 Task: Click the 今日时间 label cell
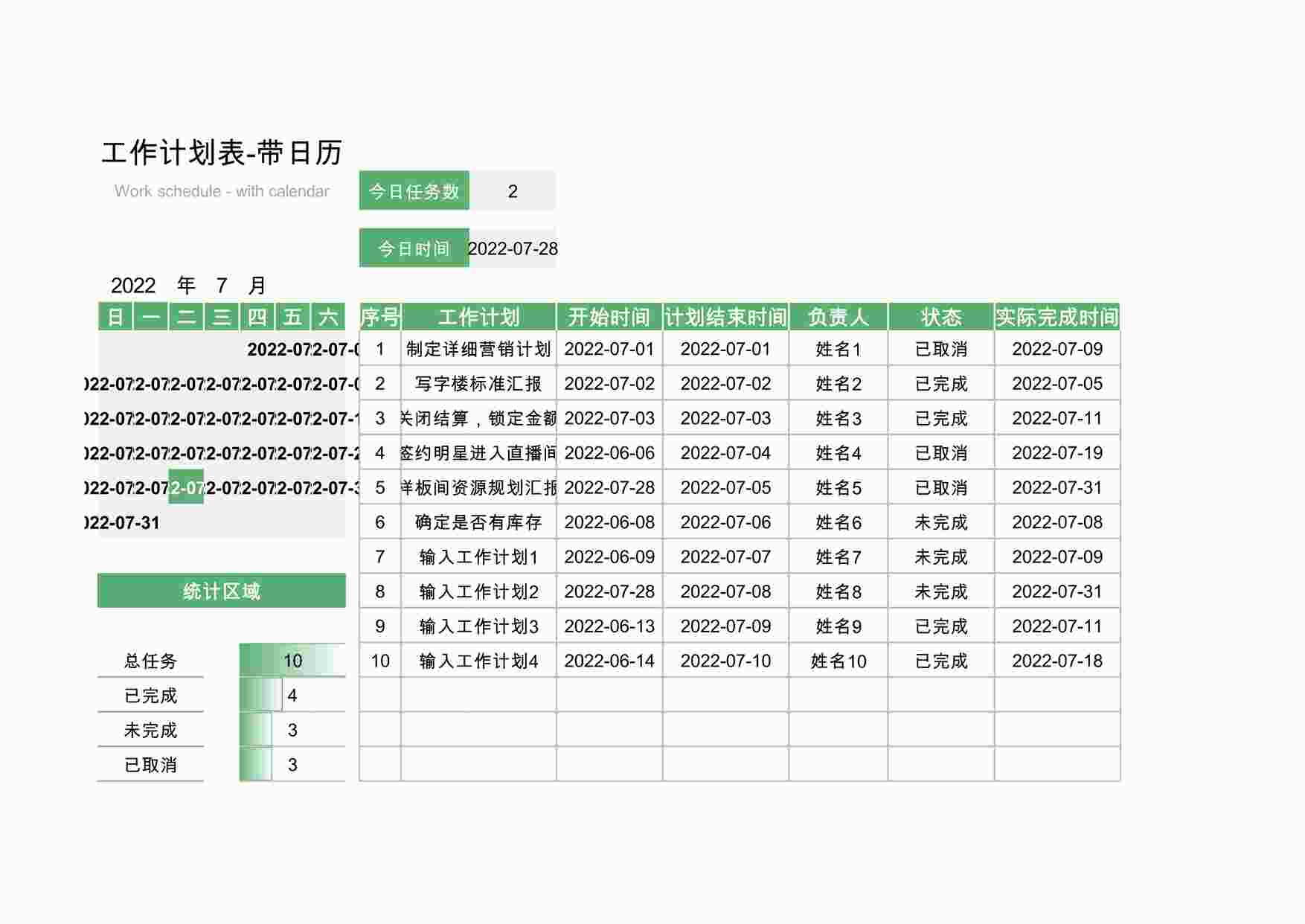tap(414, 248)
